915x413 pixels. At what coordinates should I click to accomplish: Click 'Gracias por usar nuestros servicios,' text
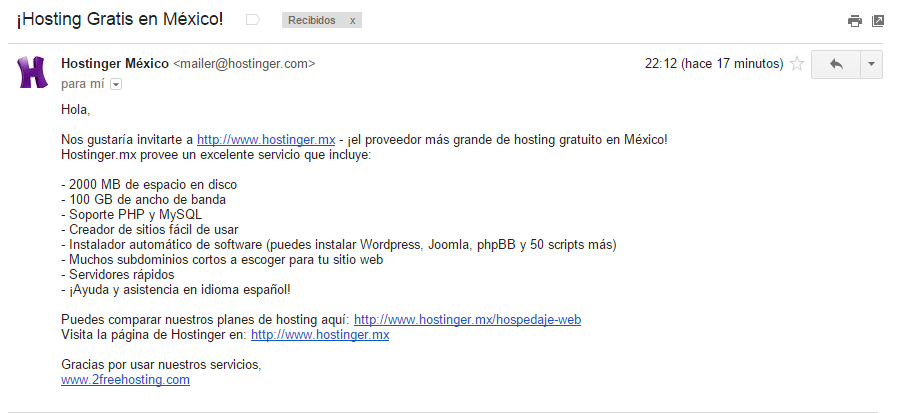(x=161, y=365)
